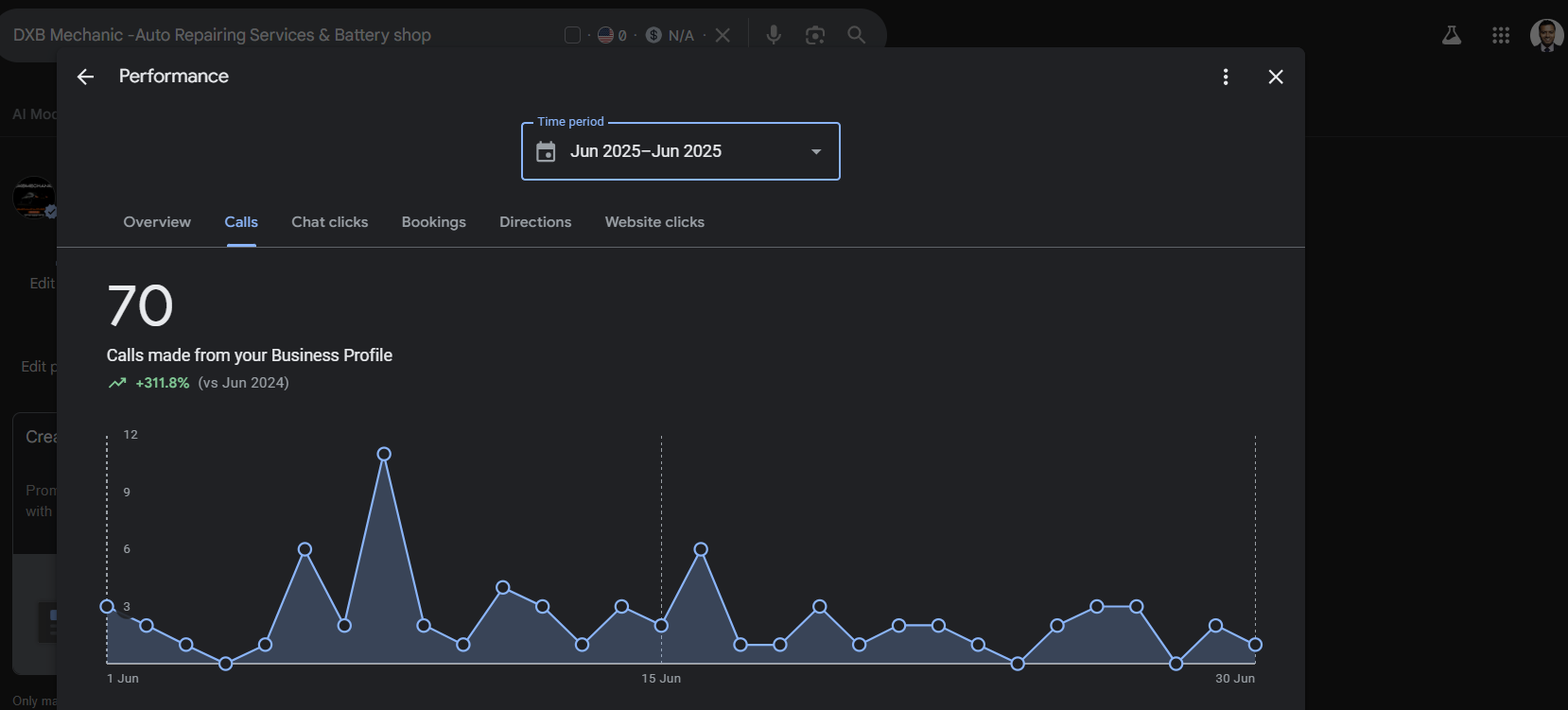Viewport: 1568px width, 710px height.
Task: Clear the search query with X
Action: (x=723, y=35)
